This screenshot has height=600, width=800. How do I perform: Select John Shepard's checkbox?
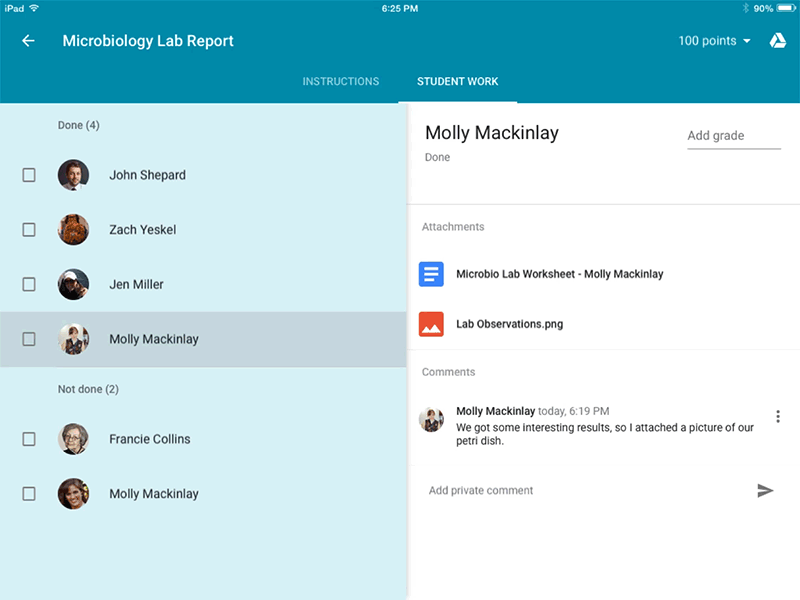point(29,175)
